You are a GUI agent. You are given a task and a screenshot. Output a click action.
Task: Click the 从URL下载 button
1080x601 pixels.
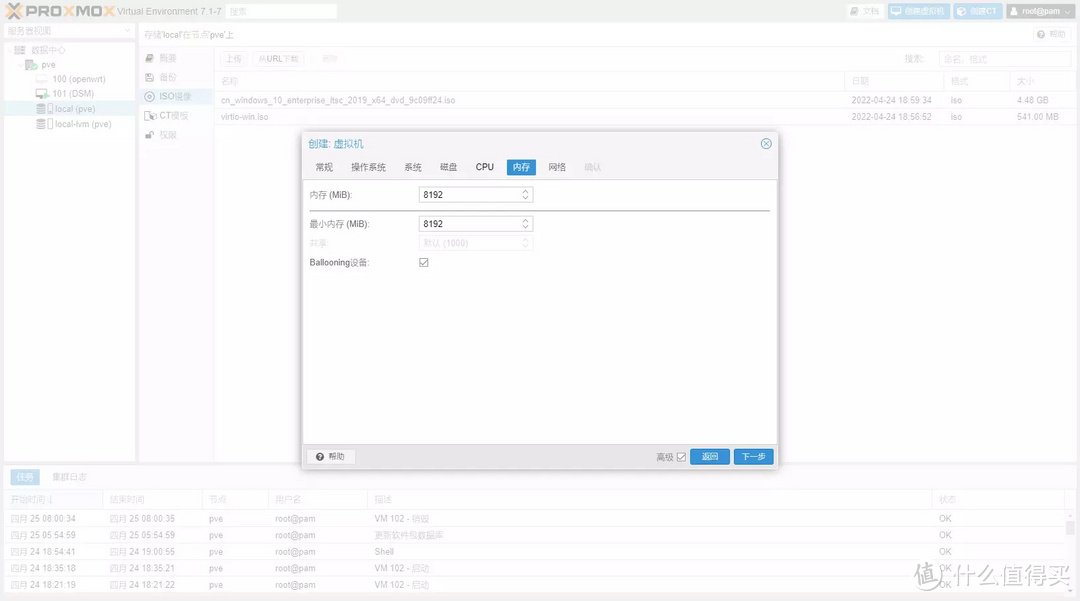tap(278, 59)
